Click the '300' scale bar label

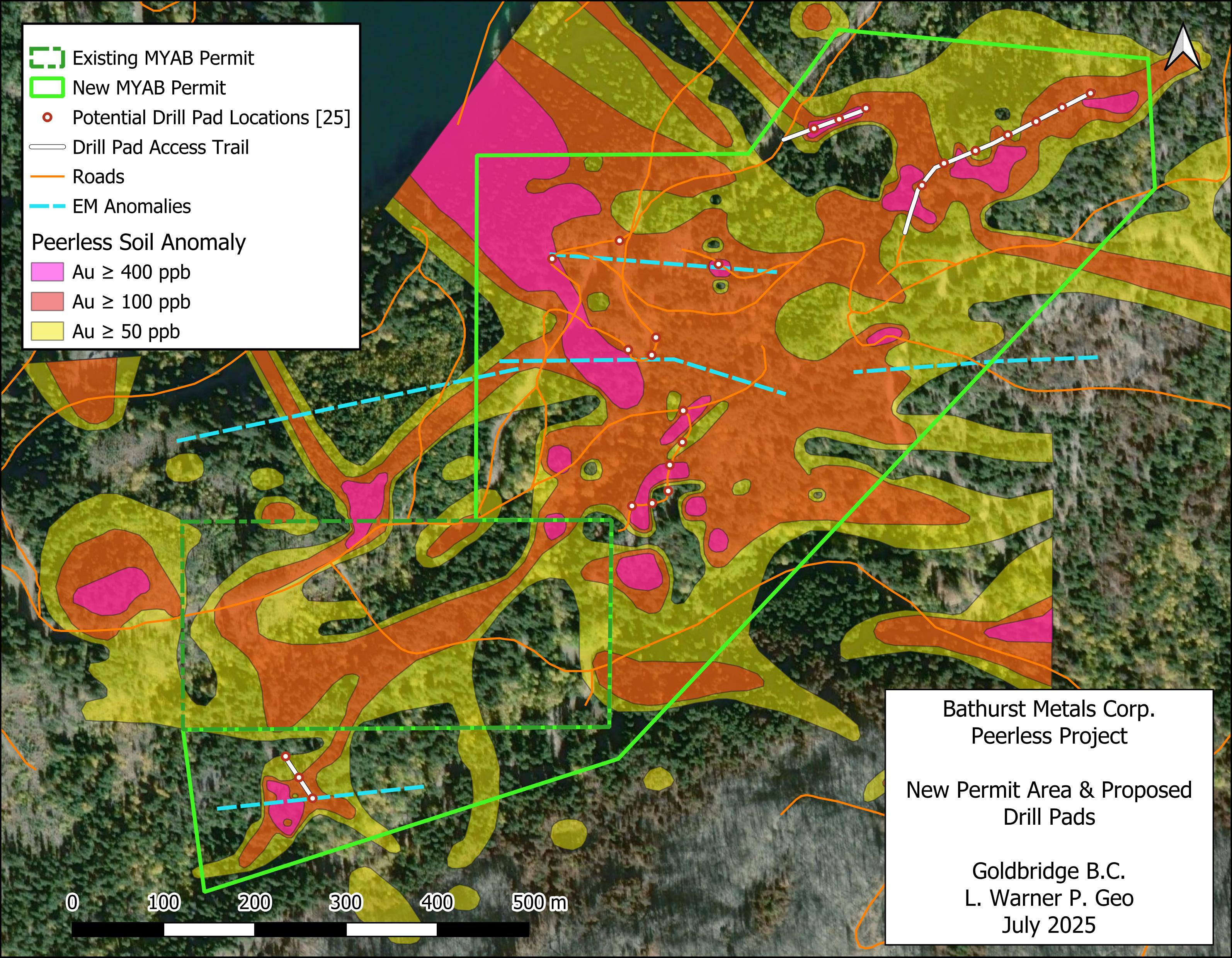click(346, 903)
